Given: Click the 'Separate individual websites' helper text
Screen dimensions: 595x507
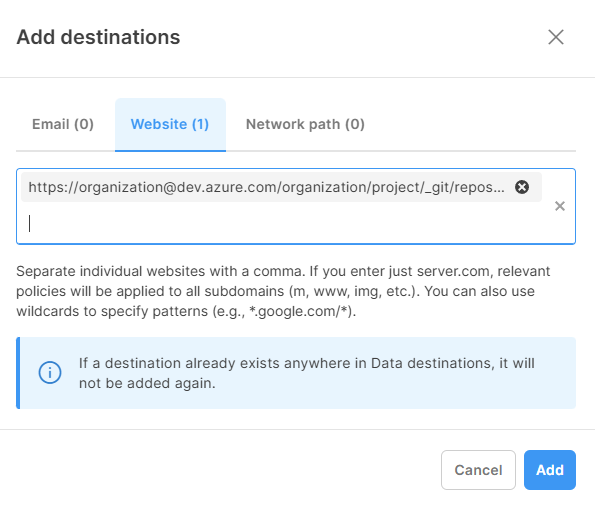Looking at the screenshot, I should tap(283, 291).
